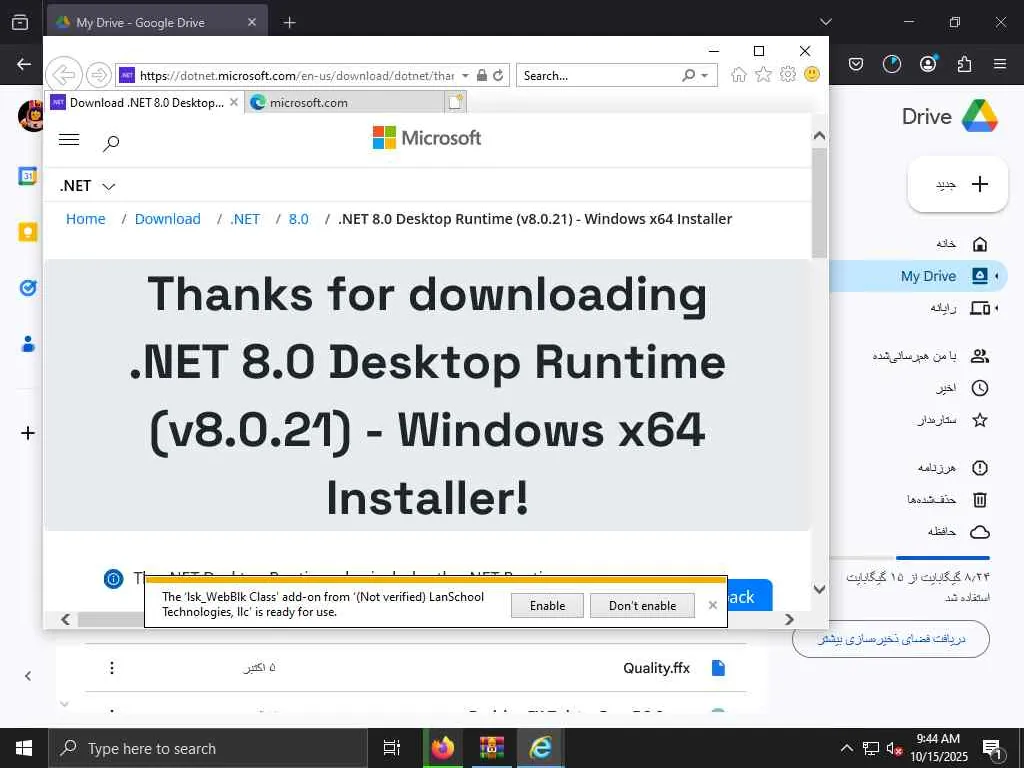Image resolution: width=1024 pixels, height=768 pixels.
Task: Open Recent item with clock icon
Action: coord(961,388)
